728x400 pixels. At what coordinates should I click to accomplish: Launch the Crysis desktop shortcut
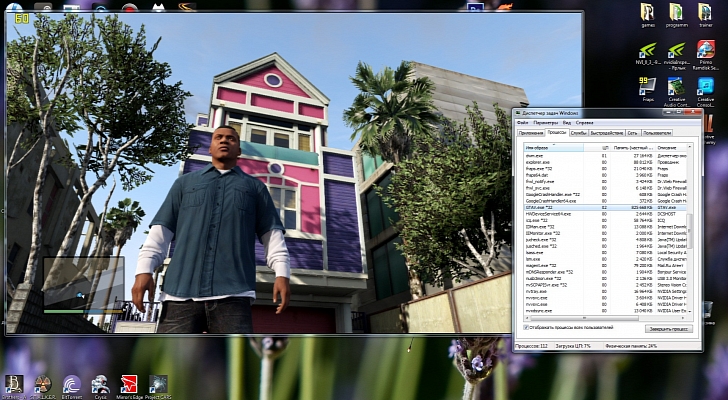pos(100,384)
